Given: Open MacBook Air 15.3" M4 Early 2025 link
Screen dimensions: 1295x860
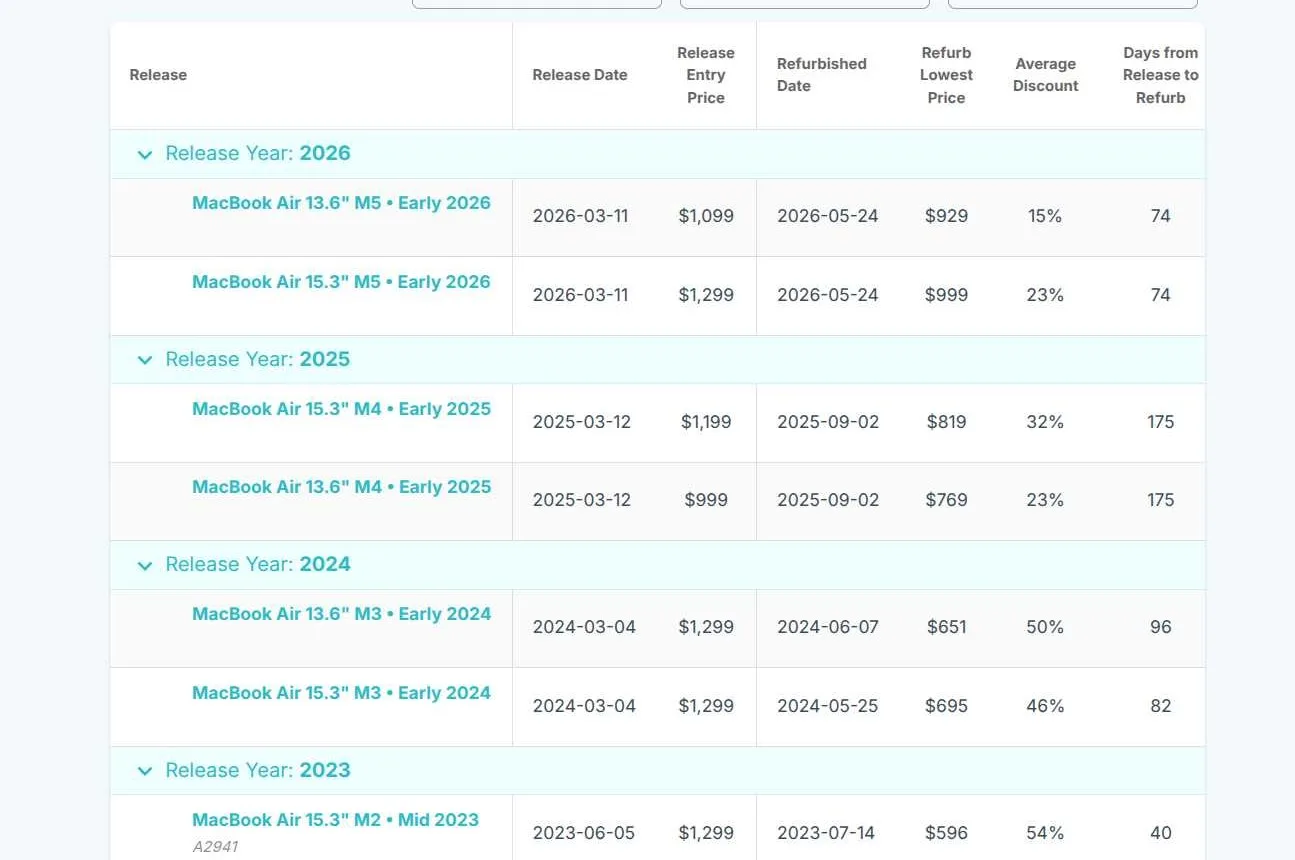Looking at the screenshot, I should (x=341, y=409).
